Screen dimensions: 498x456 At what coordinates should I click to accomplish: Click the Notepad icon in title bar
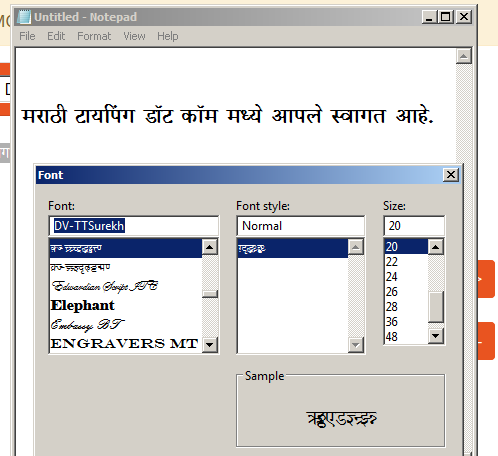tap(24, 17)
